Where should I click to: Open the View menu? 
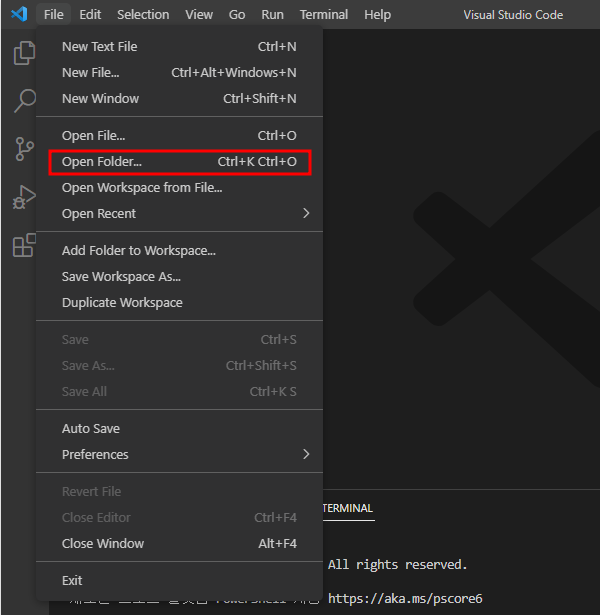coord(199,15)
